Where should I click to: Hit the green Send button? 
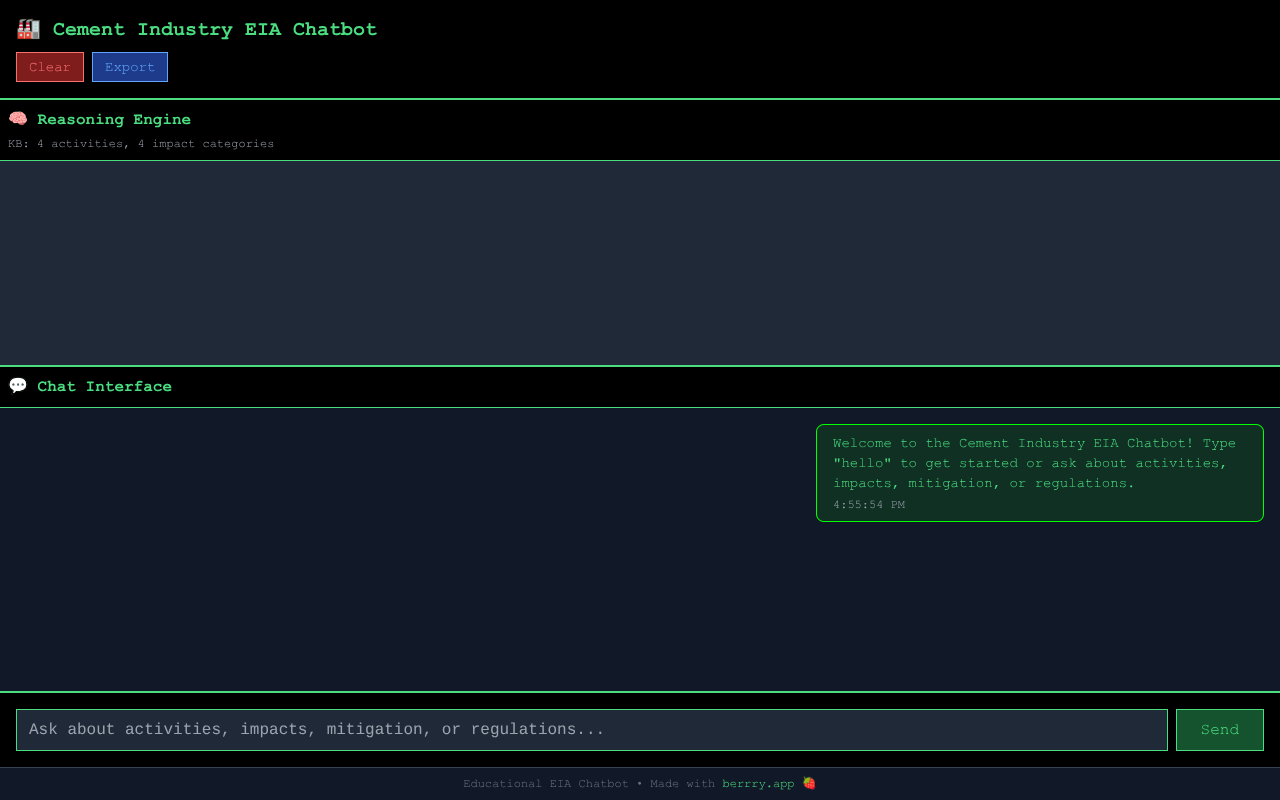click(x=1219, y=730)
